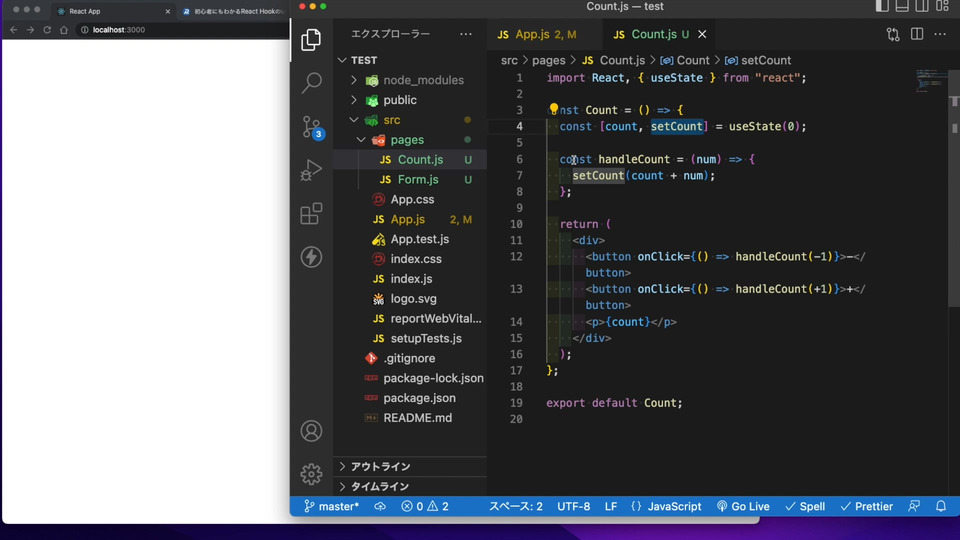Toggle the primary sidebar layout button
Screen dimensions: 960x540
tap(882, 7)
